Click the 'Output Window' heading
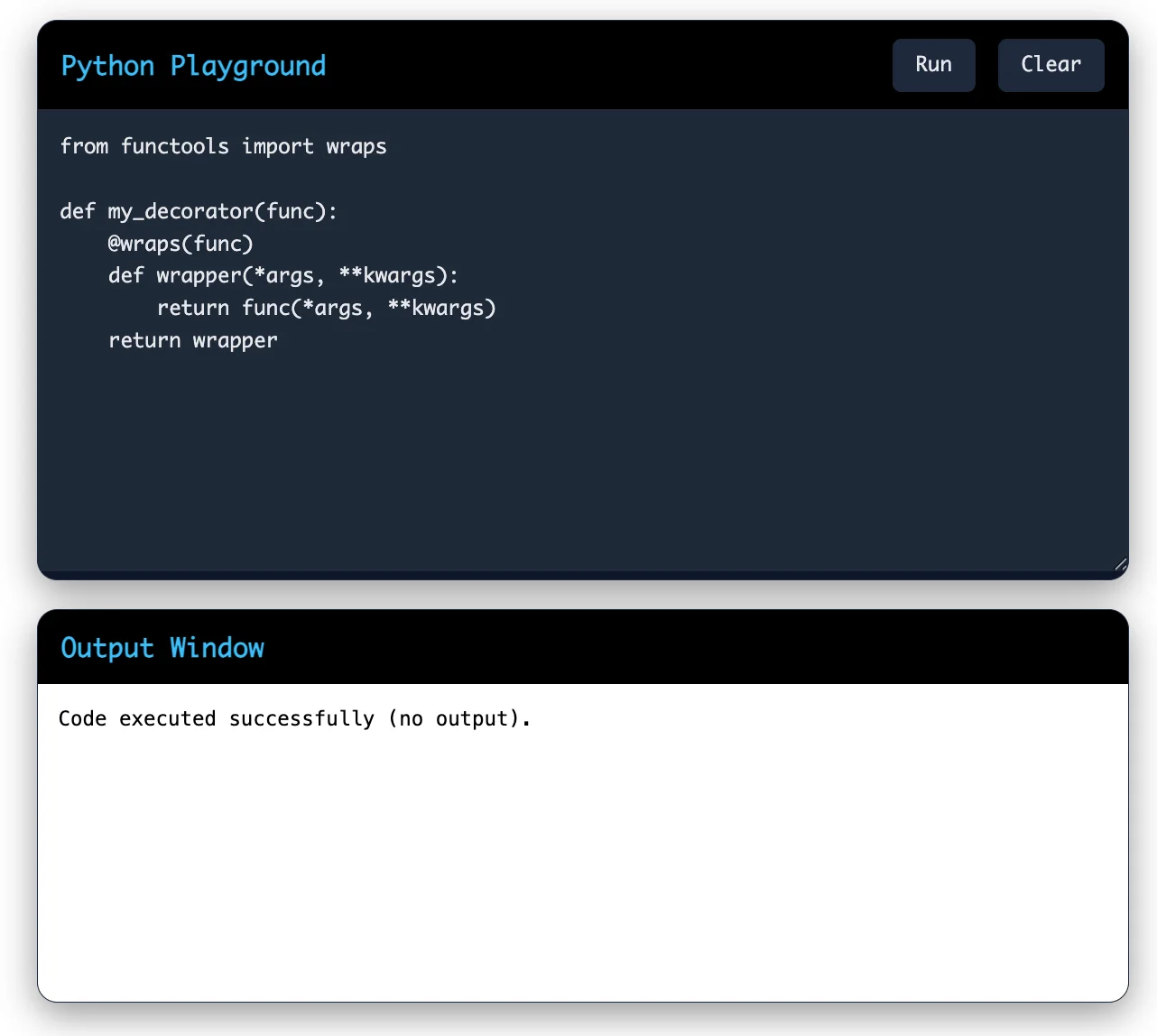Screen dimensions: 1157x1036 (162, 648)
